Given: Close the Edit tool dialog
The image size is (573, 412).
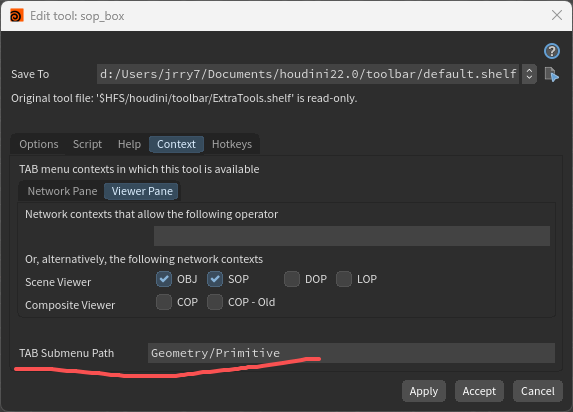Looking at the screenshot, I should (x=557, y=15).
